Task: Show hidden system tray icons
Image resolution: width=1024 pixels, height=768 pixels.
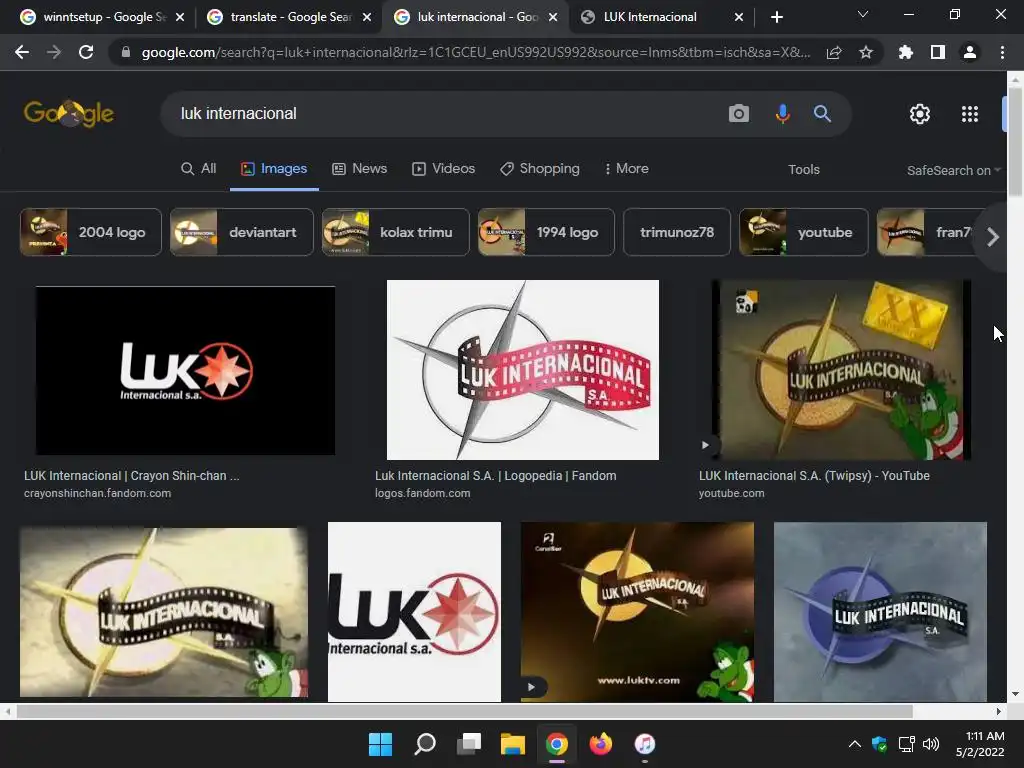Action: click(x=854, y=744)
